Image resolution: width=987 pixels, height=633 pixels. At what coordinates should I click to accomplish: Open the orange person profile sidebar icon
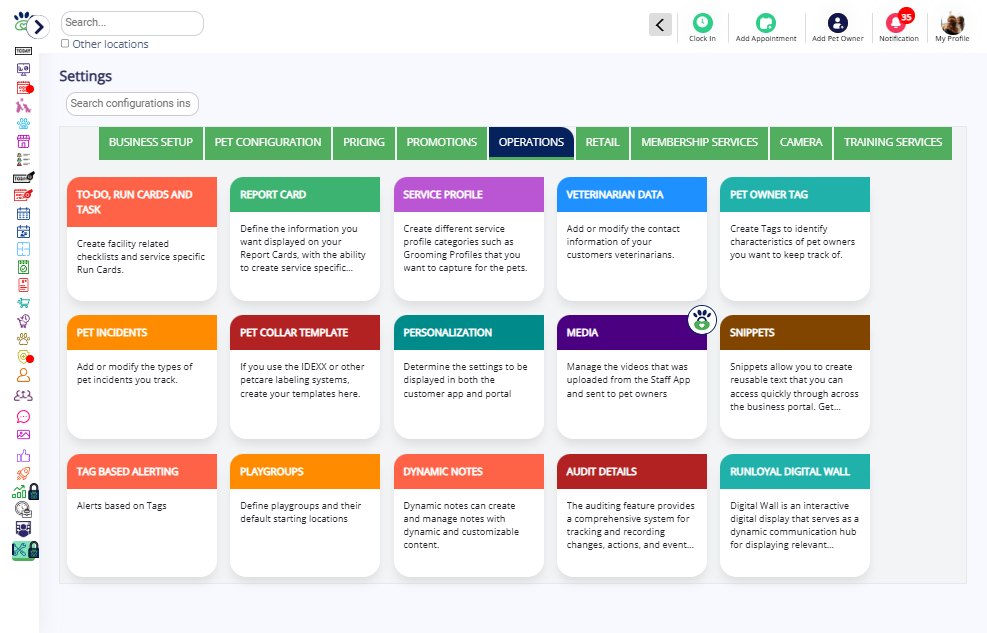coord(23,376)
